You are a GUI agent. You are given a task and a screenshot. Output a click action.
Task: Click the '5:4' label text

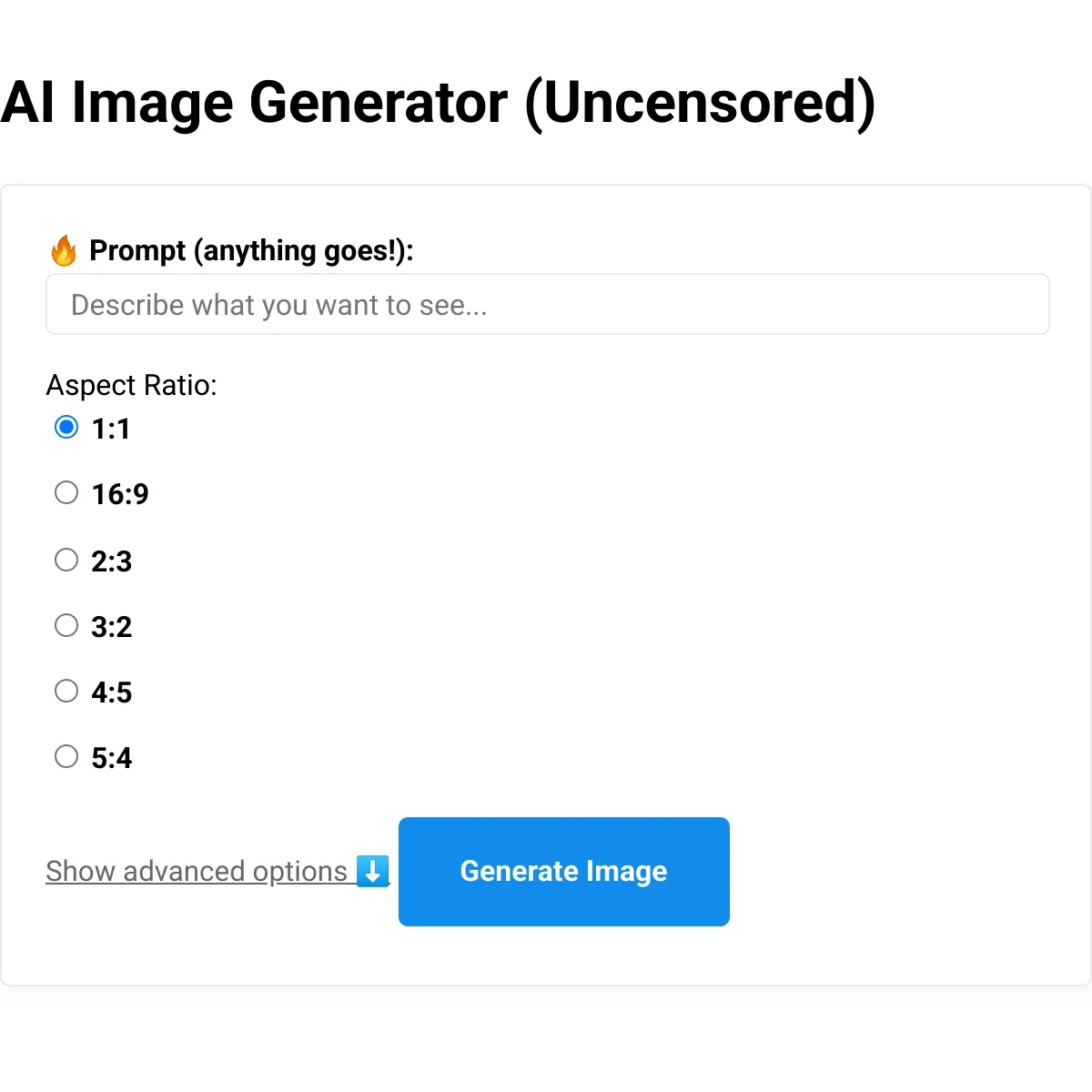tap(112, 758)
